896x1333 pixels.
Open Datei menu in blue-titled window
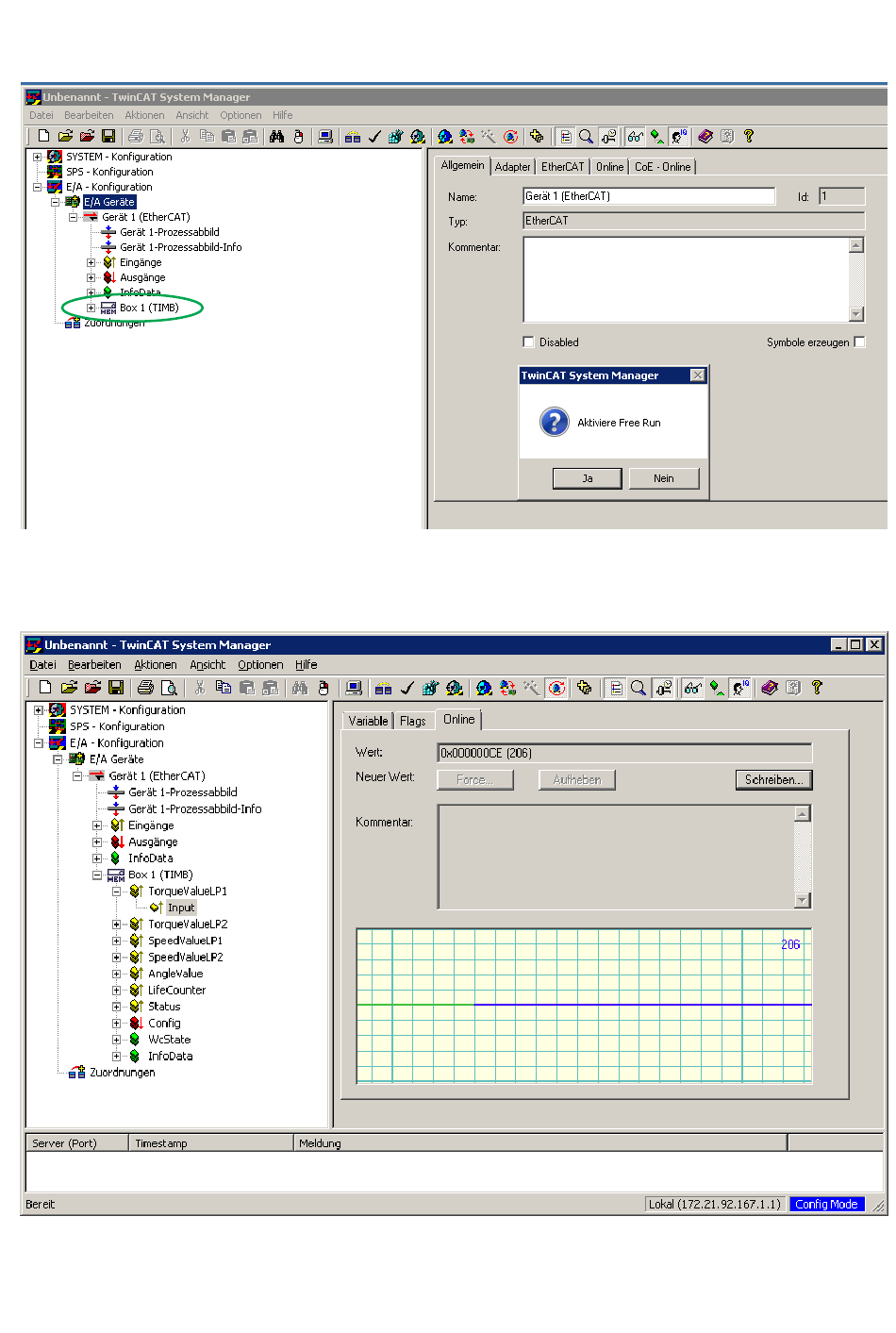pyautogui.click(x=43, y=665)
